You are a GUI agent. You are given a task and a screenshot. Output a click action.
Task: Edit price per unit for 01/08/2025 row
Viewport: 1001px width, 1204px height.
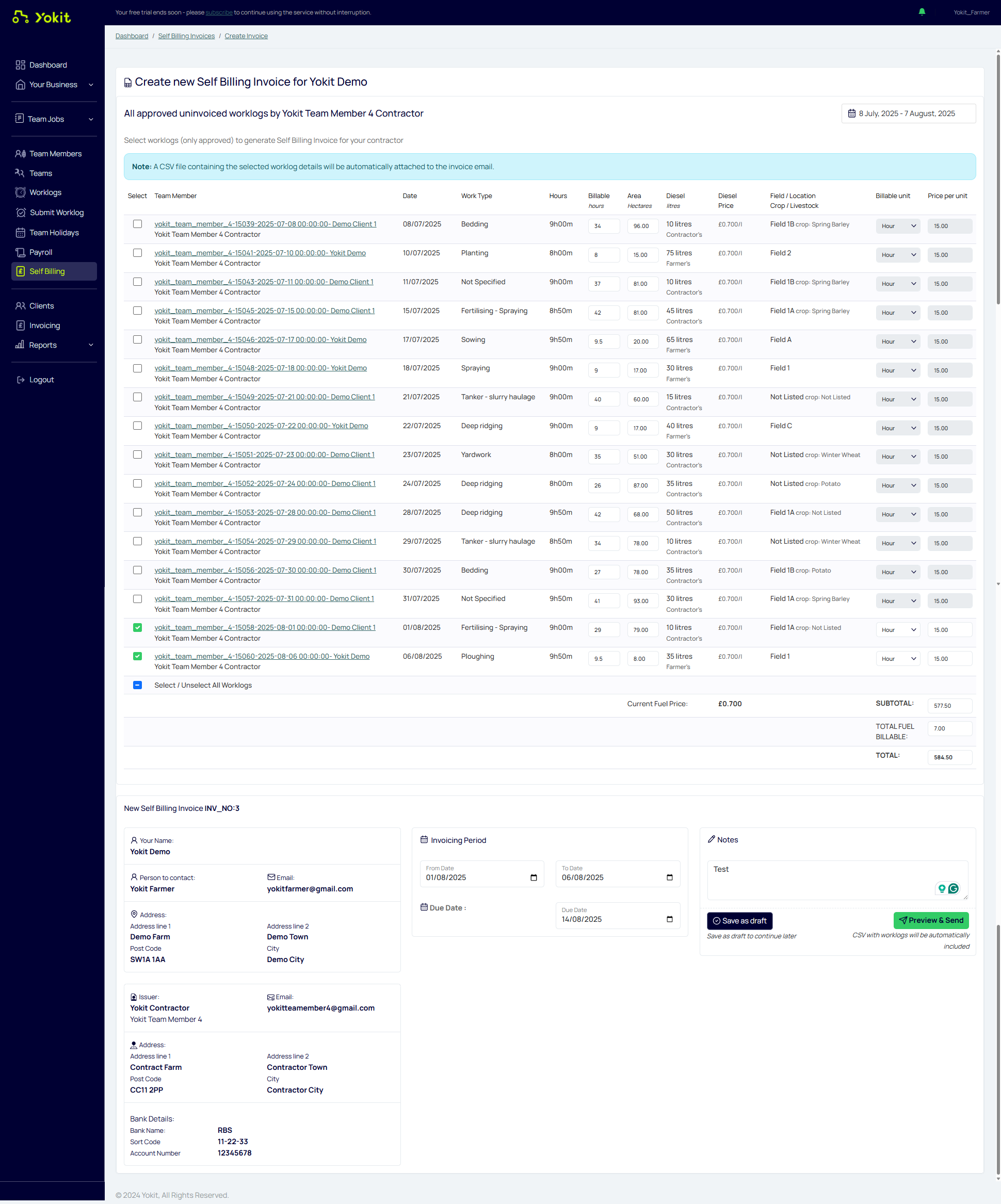pyautogui.click(x=950, y=630)
